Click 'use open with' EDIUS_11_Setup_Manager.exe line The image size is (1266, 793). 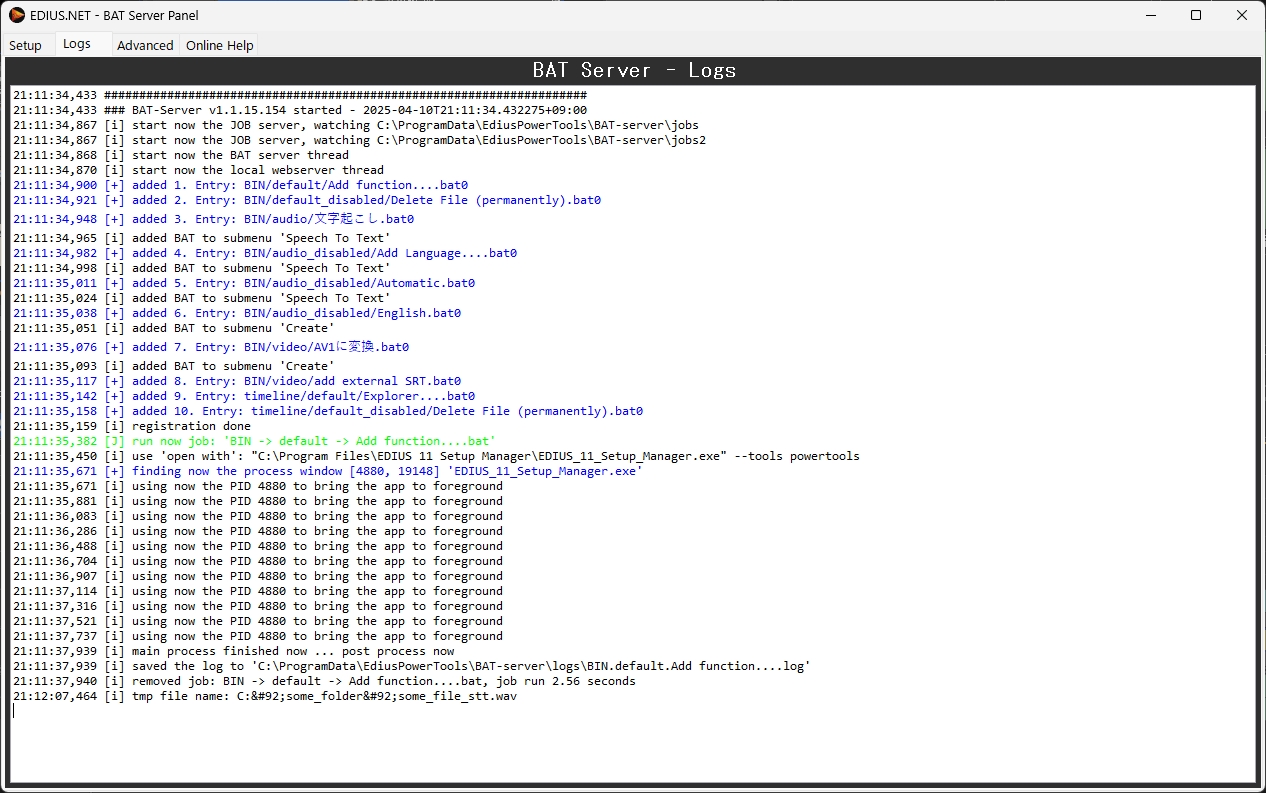click(x=436, y=456)
